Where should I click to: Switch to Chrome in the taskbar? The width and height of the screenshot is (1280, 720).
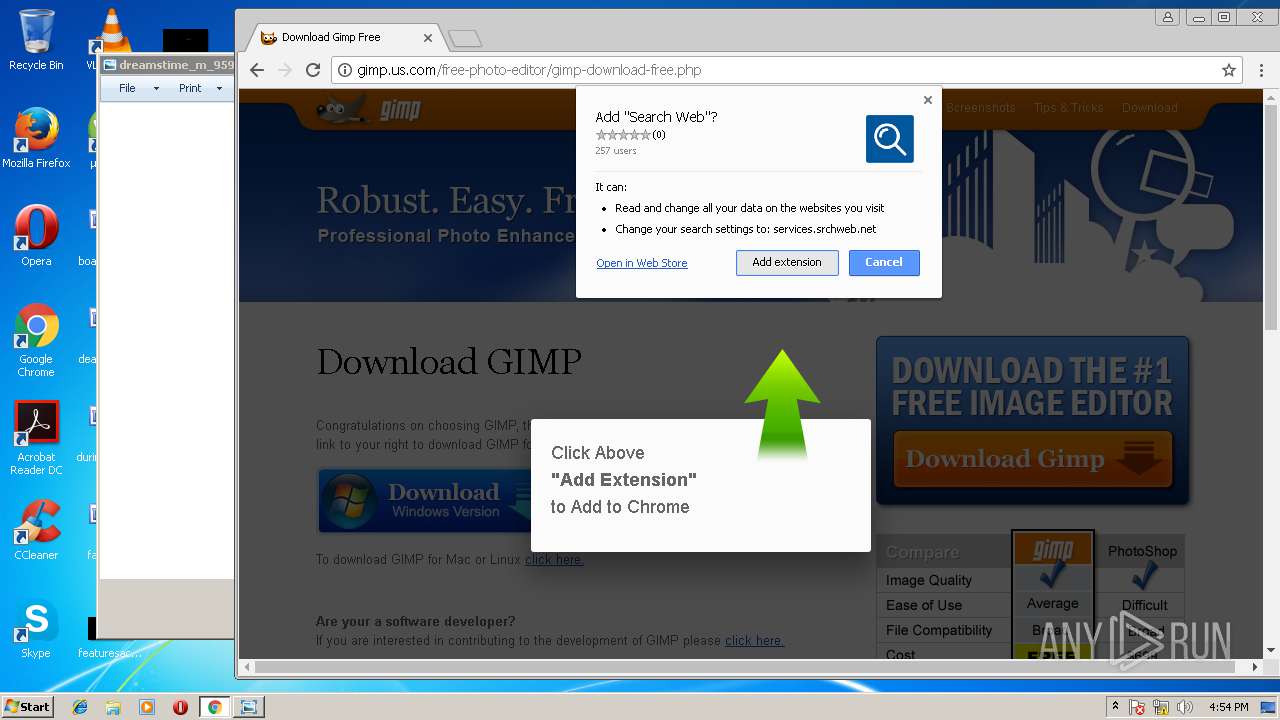coord(214,707)
